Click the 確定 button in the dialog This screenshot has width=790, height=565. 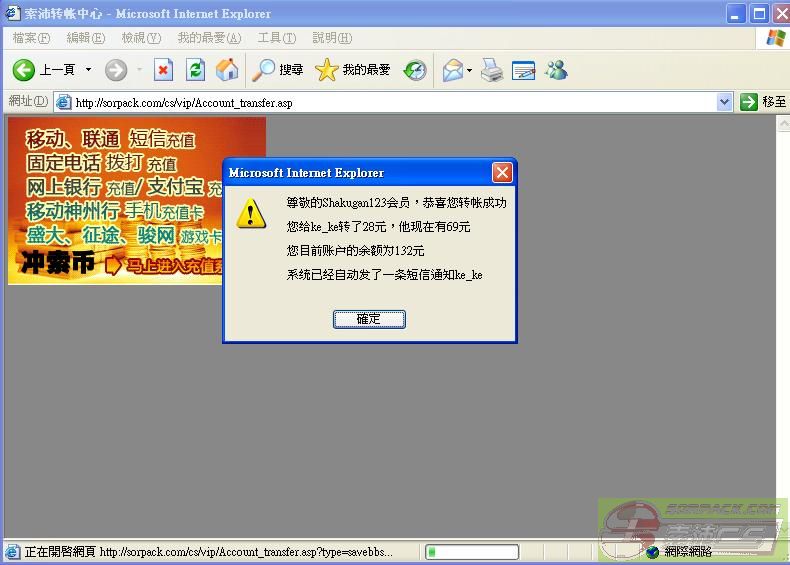click(369, 319)
